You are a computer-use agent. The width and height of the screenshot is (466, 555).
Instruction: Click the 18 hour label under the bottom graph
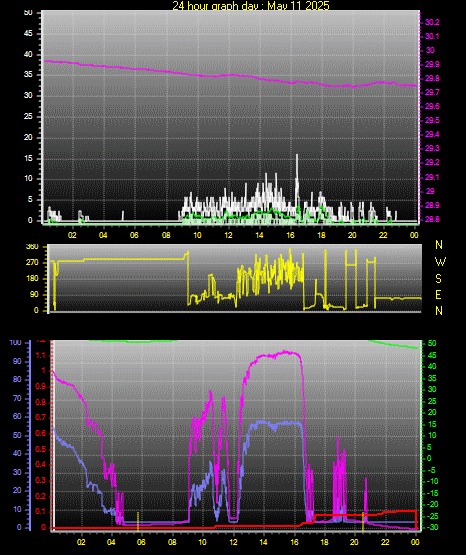point(324,542)
